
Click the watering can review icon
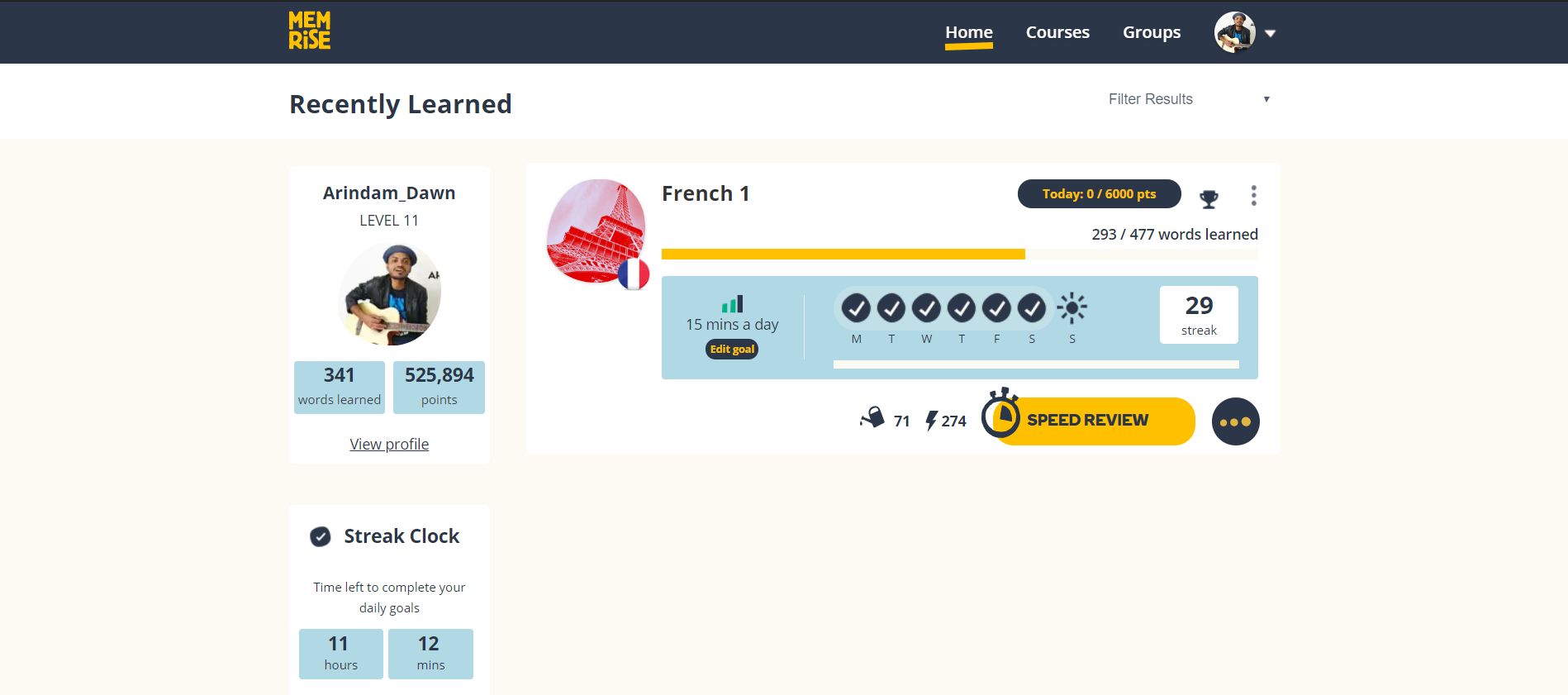pos(872,417)
